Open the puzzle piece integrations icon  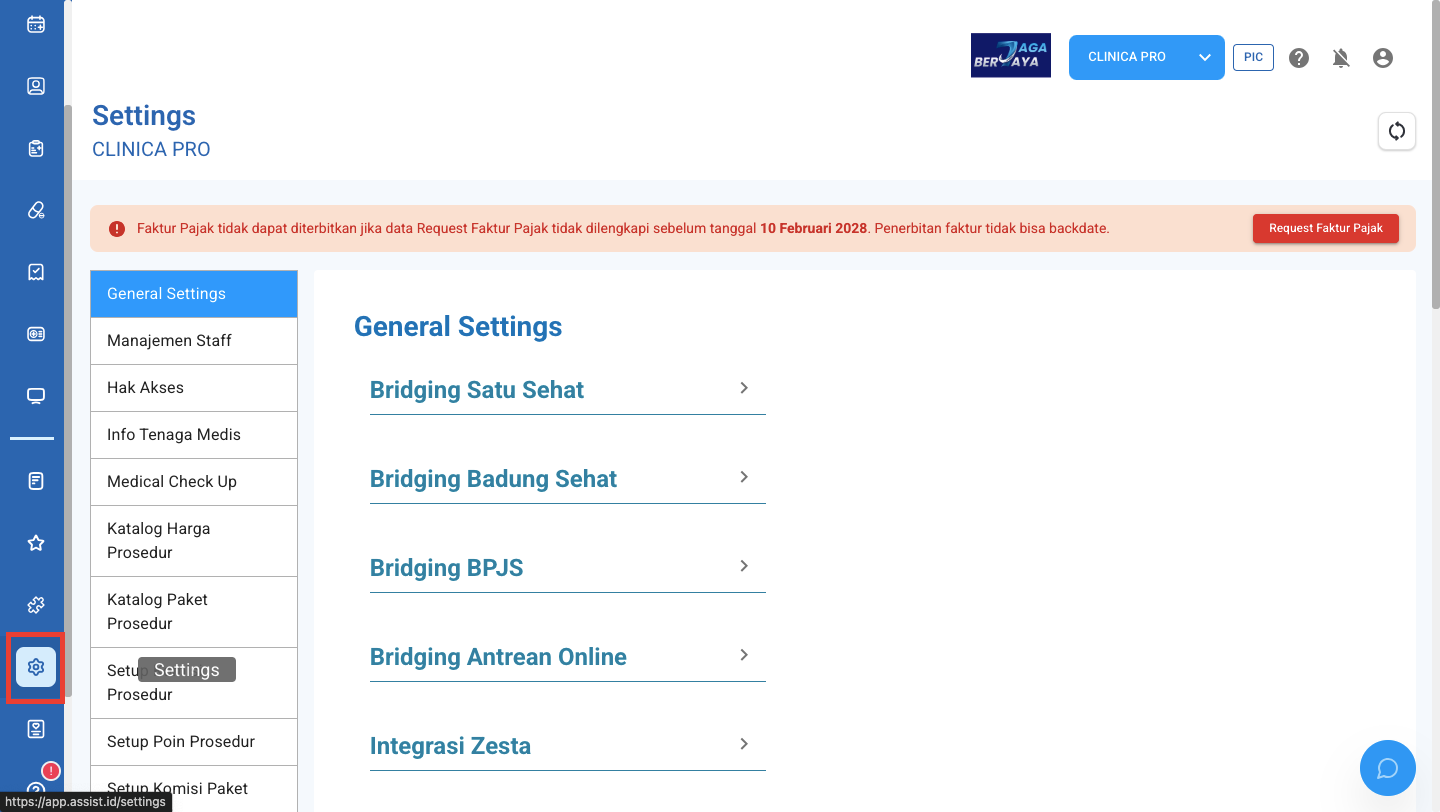[36, 605]
